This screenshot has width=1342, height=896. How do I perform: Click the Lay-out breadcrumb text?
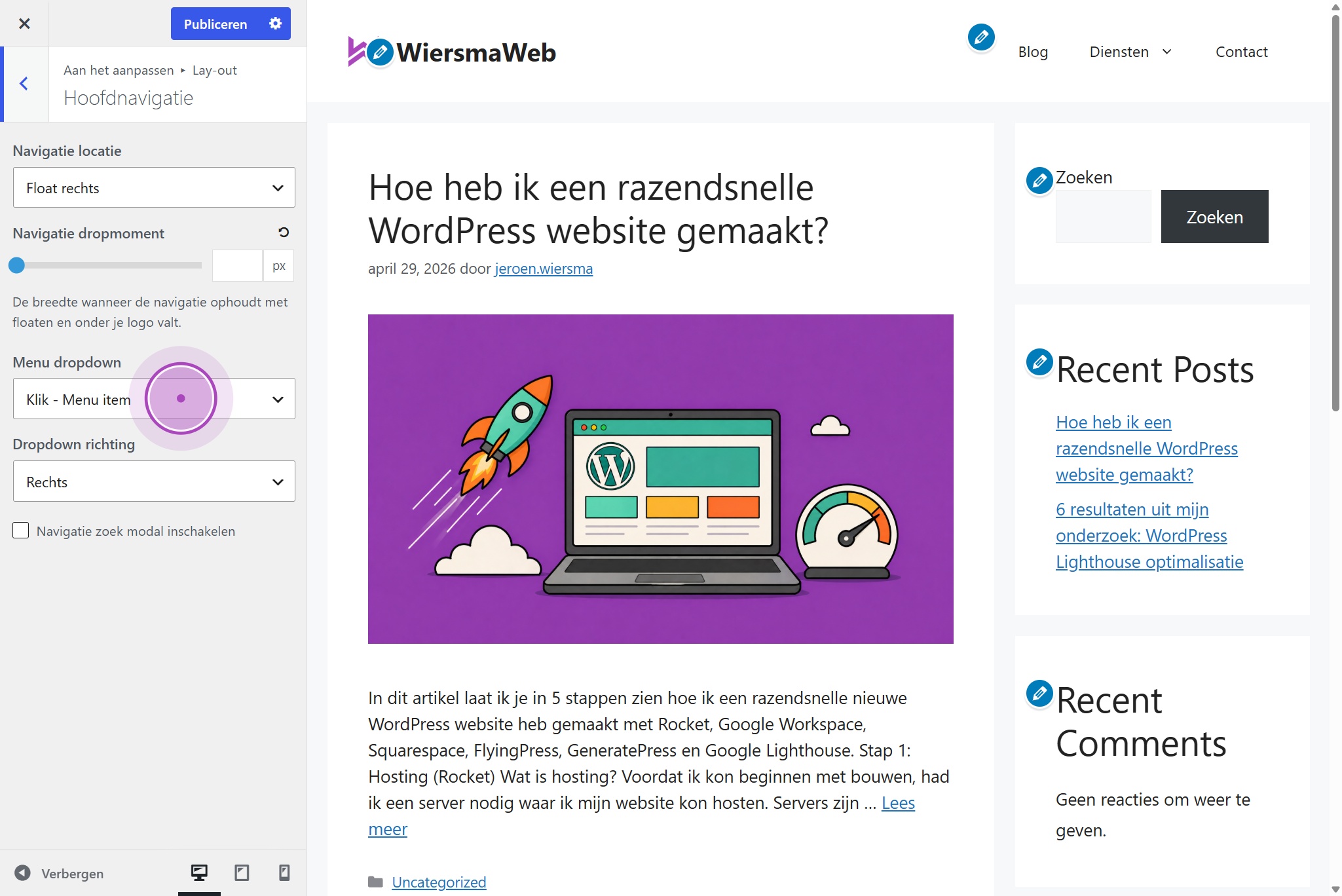pyautogui.click(x=214, y=70)
